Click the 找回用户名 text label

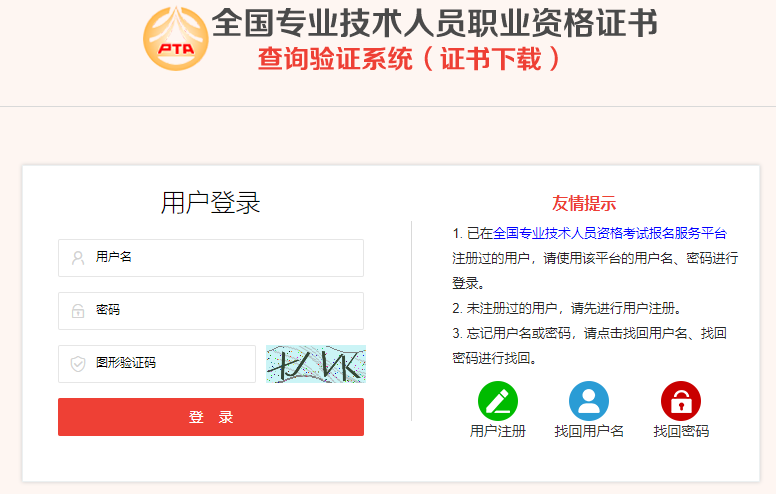(x=588, y=431)
